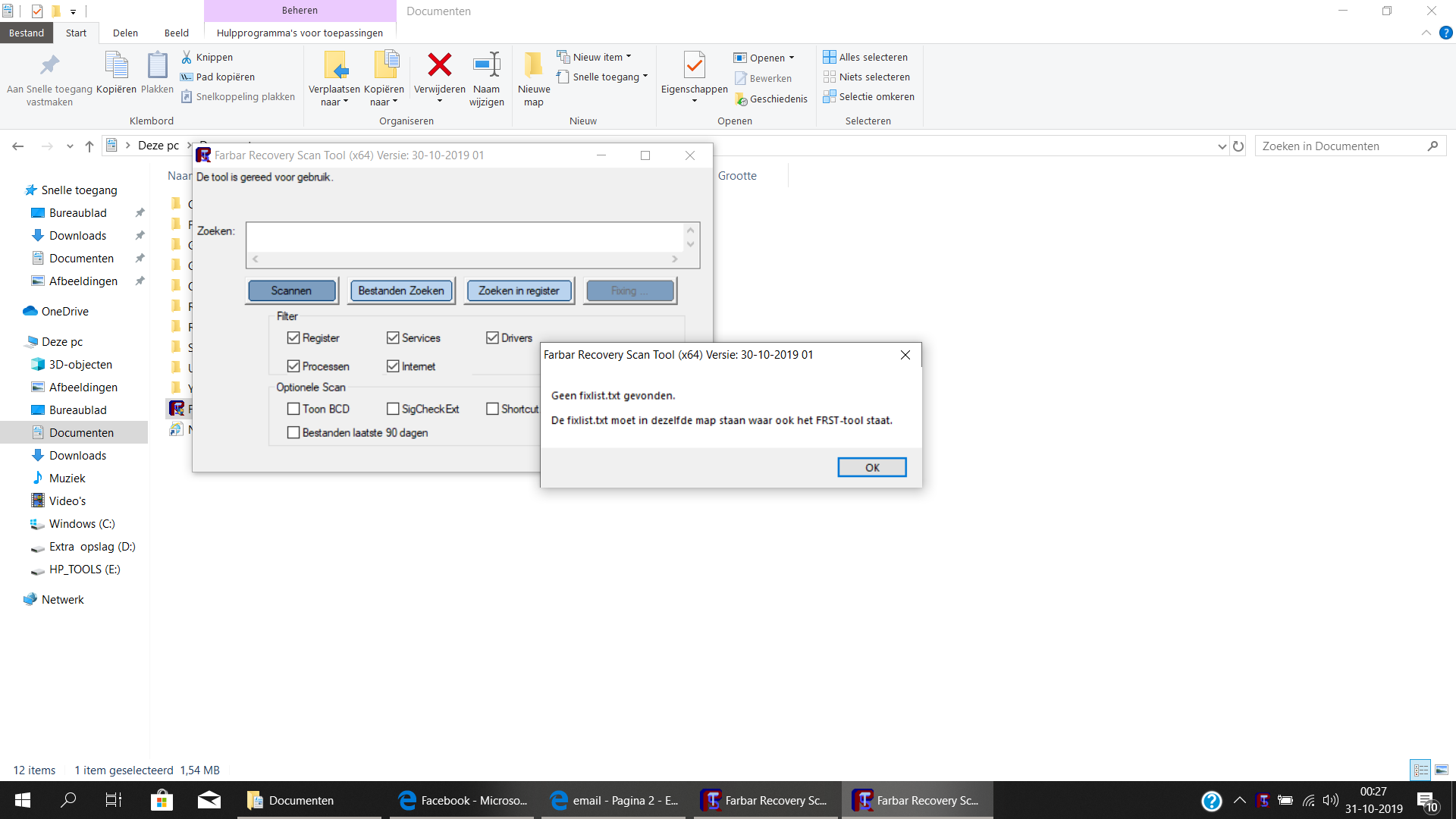This screenshot has width=1456, height=819.
Task: Open Task View in taskbar
Action: pyautogui.click(x=114, y=800)
